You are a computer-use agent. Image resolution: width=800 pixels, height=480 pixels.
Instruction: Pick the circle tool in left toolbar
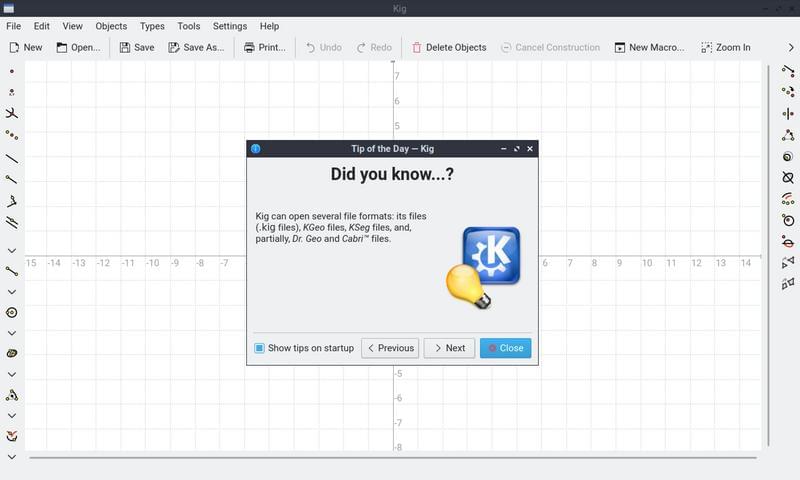click(12, 312)
